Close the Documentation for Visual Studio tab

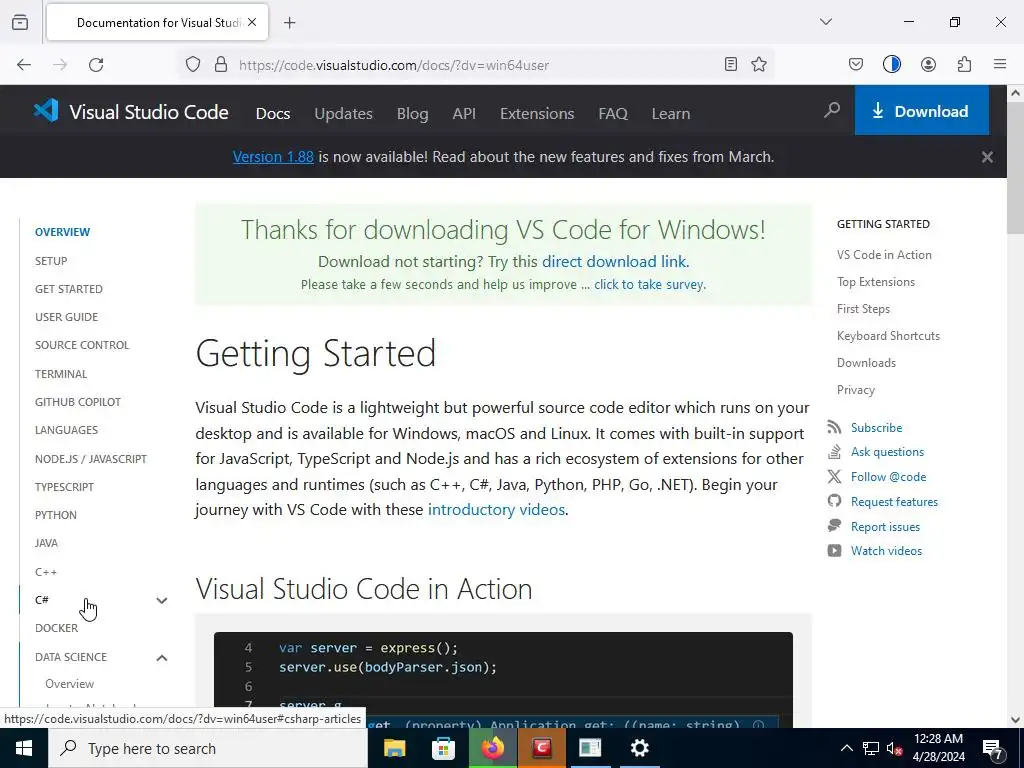pyautogui.click(x=252, y=22)
